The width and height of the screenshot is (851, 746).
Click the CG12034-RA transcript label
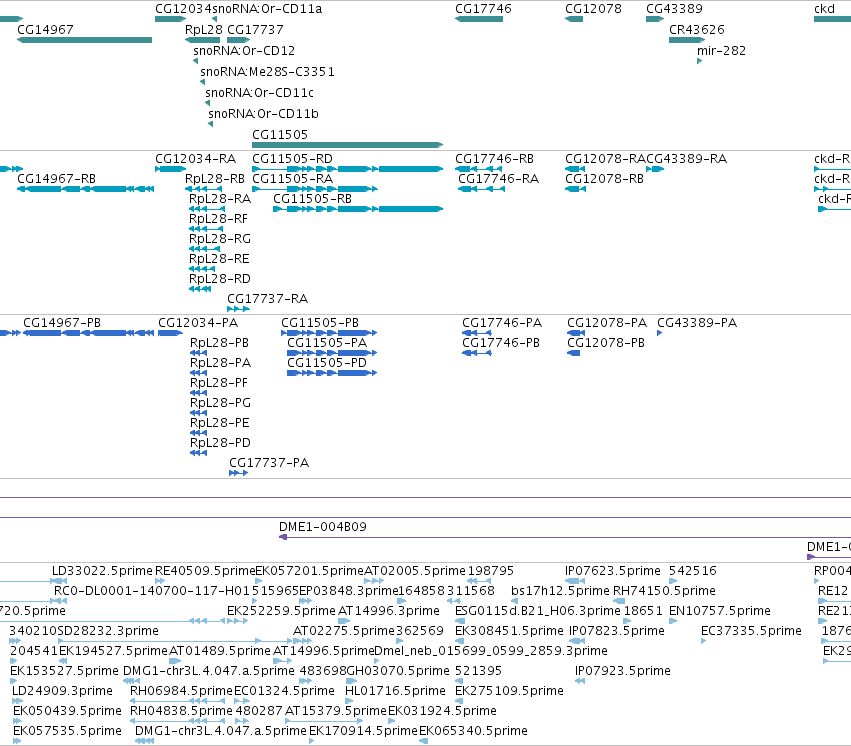point(195,158)
